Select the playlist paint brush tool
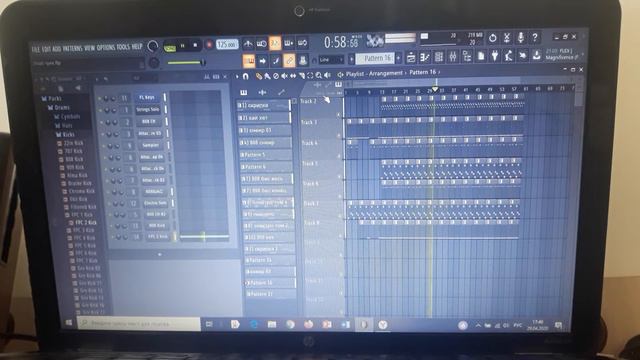 pos(267,76)
